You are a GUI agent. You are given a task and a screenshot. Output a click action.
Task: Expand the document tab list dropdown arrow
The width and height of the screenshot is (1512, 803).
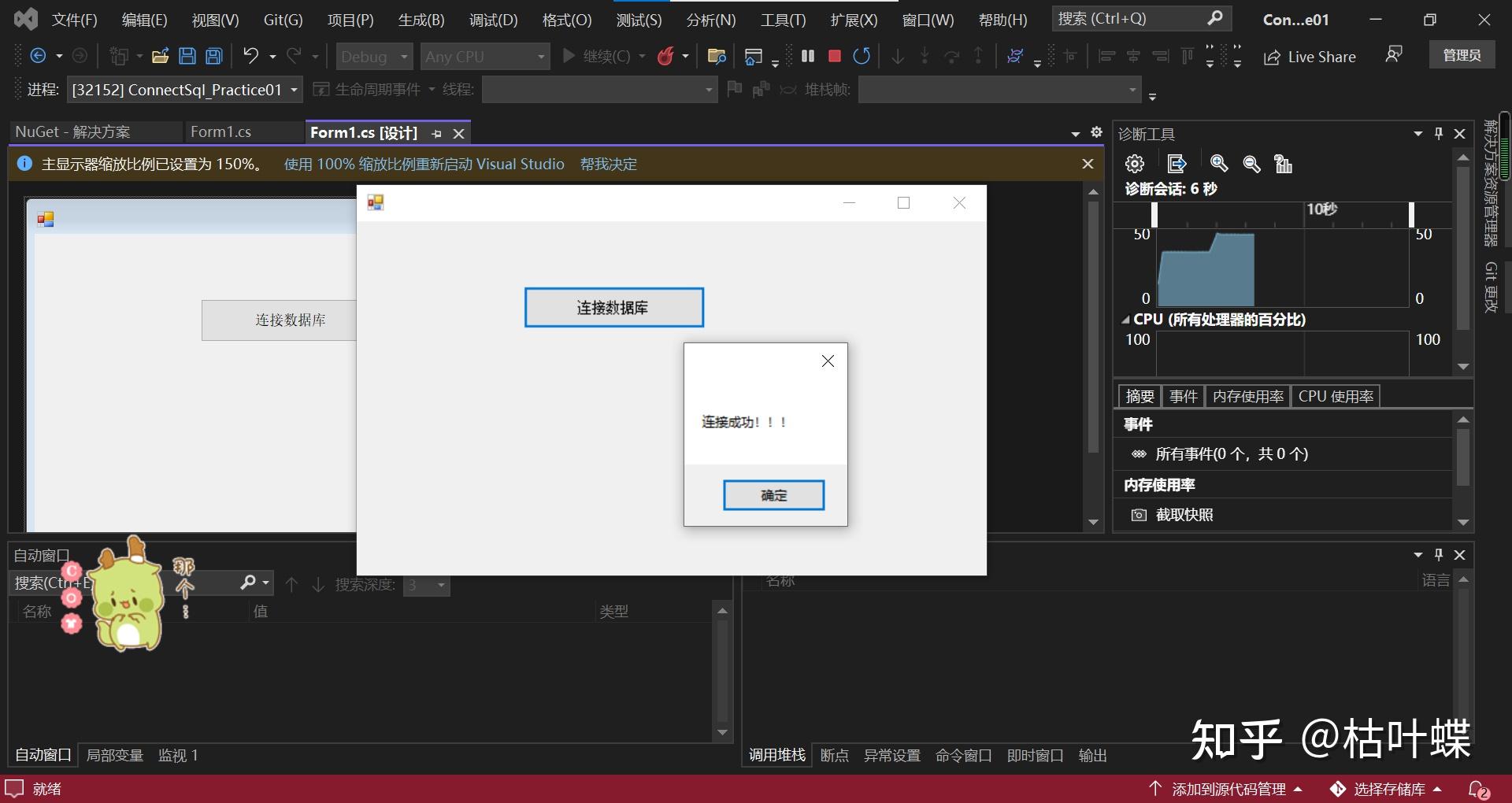tap(1075, 134)
